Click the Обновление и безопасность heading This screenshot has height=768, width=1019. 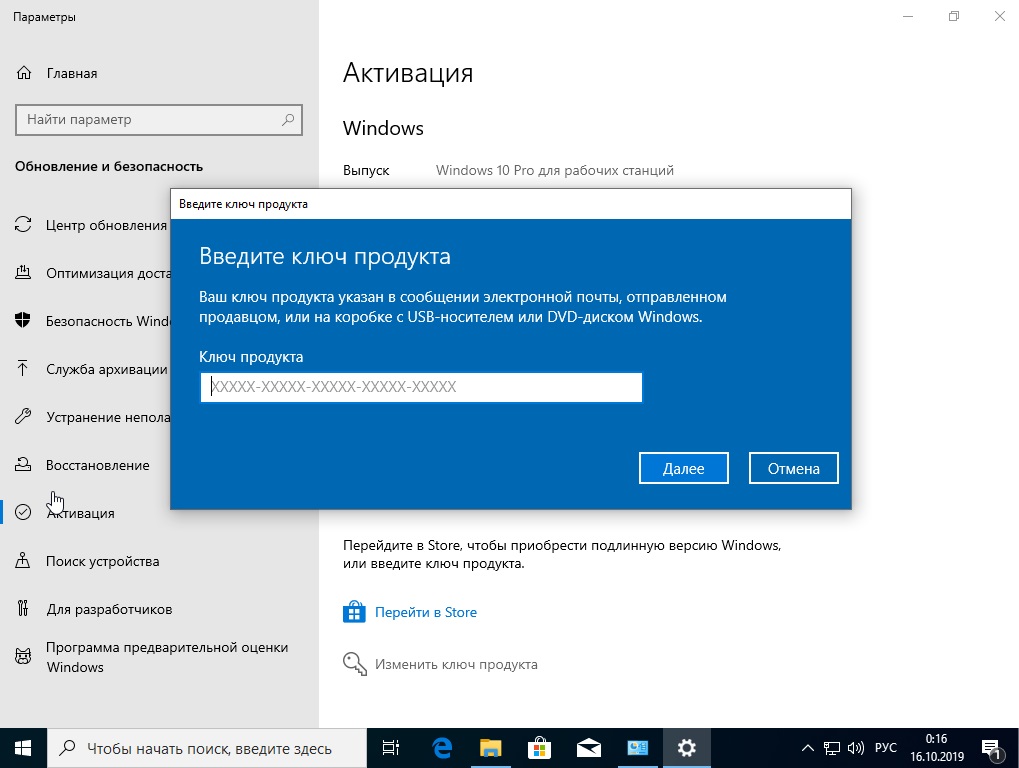click(x=109, y=166)
